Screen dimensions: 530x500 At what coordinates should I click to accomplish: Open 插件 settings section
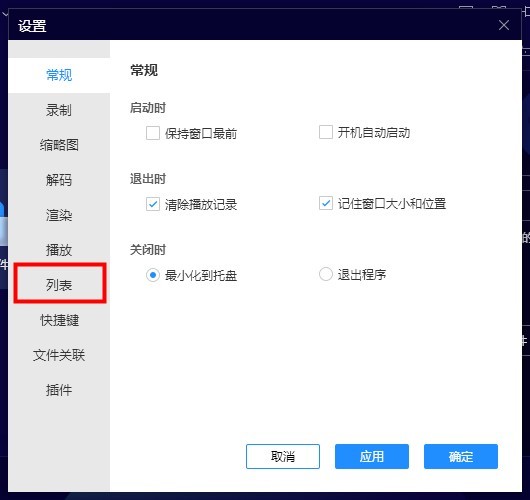59,390
